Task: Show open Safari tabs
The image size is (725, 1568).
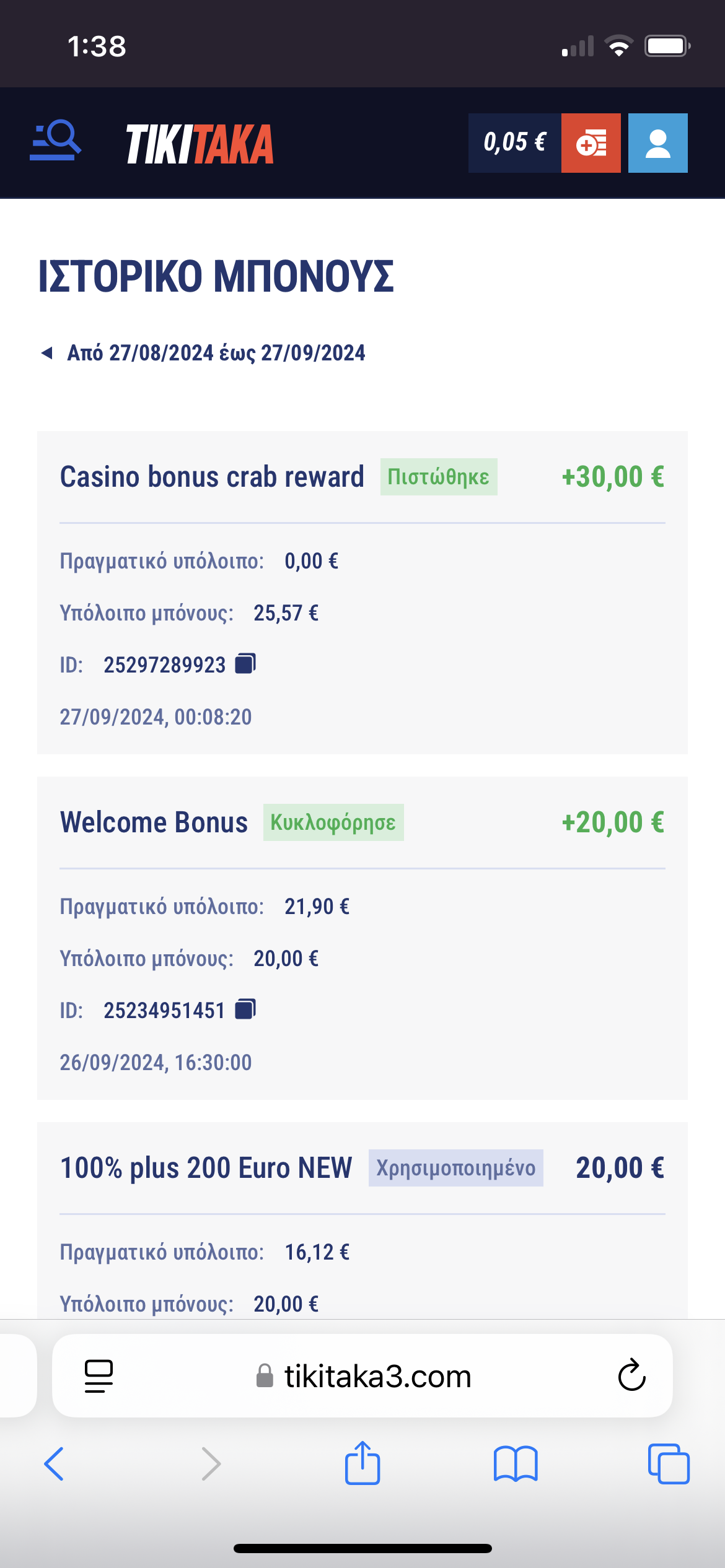Action: (x=668, y=1463)
